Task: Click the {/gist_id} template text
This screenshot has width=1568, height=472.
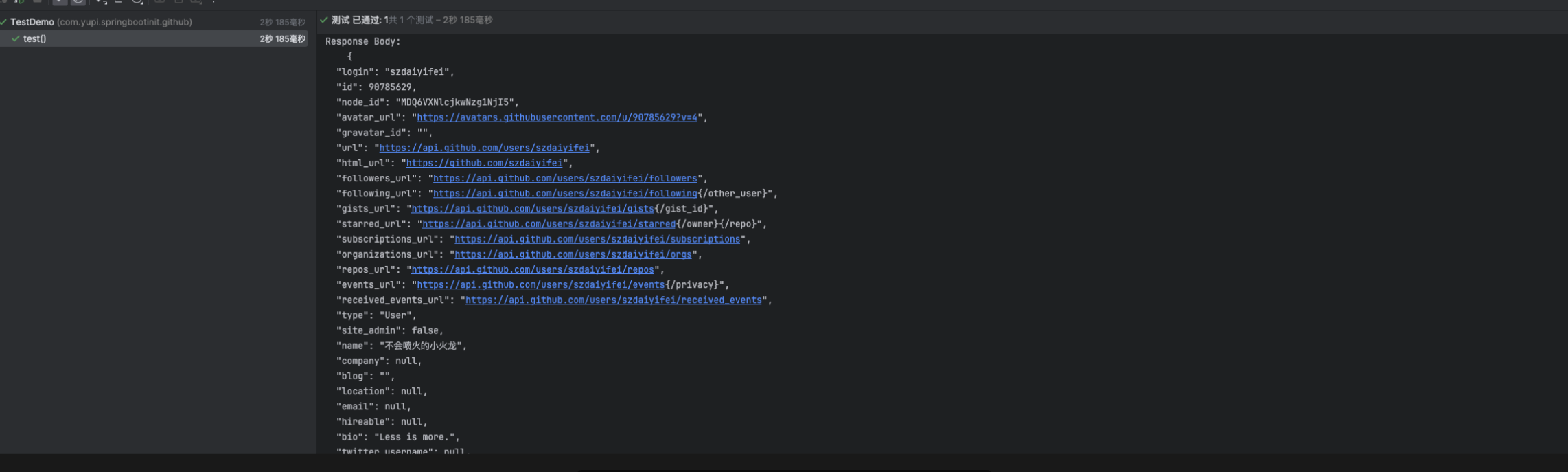Action: (x=681, y=208)
